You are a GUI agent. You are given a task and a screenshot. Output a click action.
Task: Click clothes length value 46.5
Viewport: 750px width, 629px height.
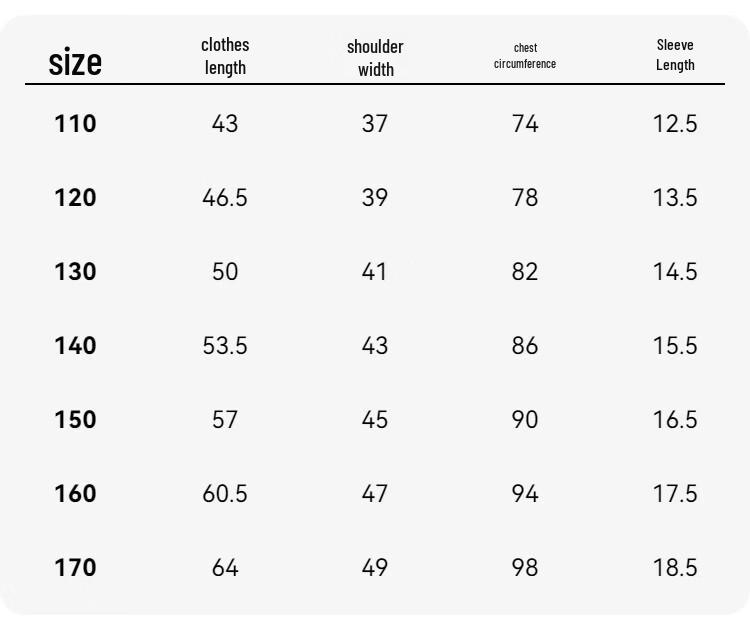(225, 198)
